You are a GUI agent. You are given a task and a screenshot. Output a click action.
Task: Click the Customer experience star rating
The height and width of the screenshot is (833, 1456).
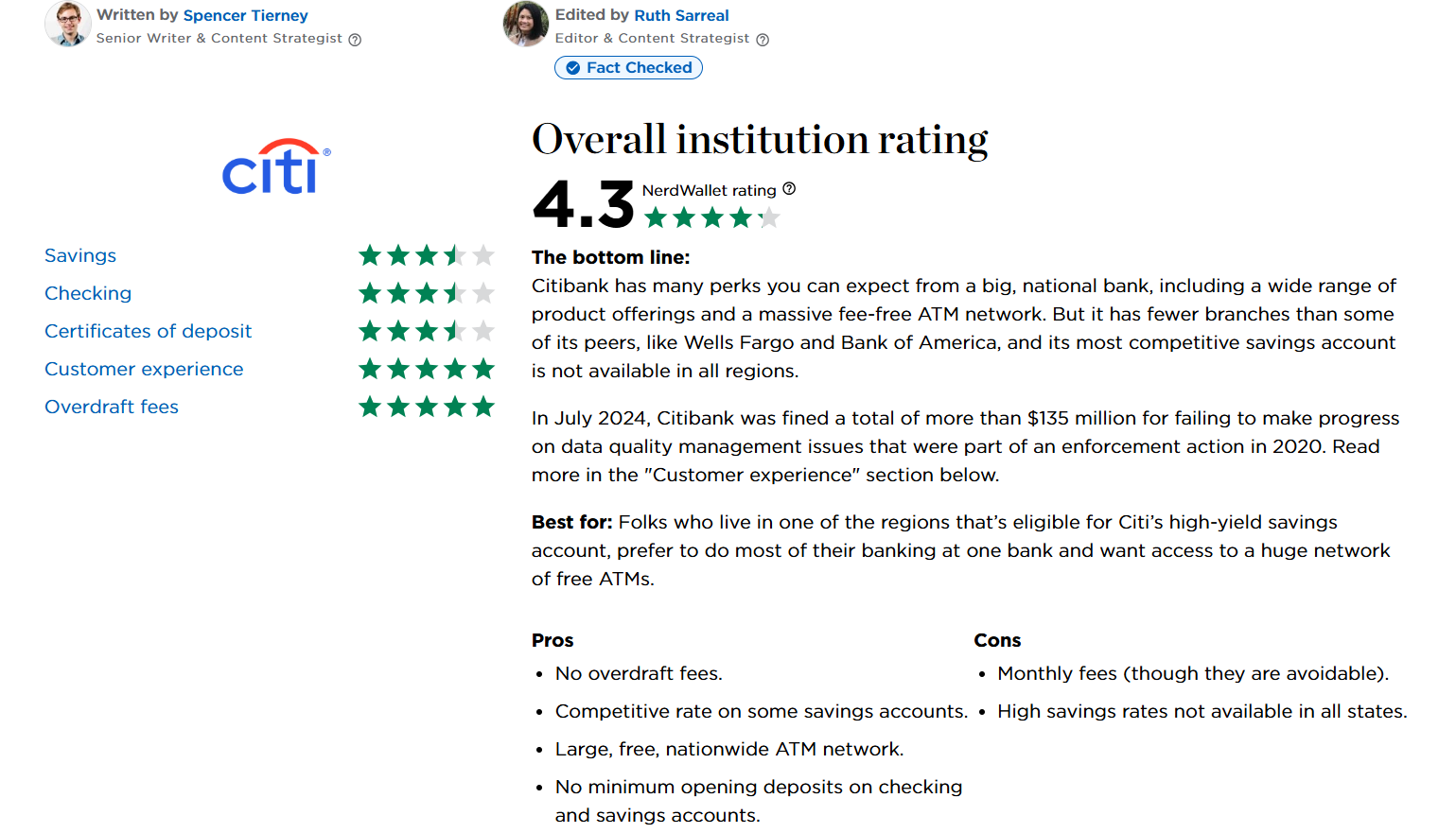(x=427, y=369)
